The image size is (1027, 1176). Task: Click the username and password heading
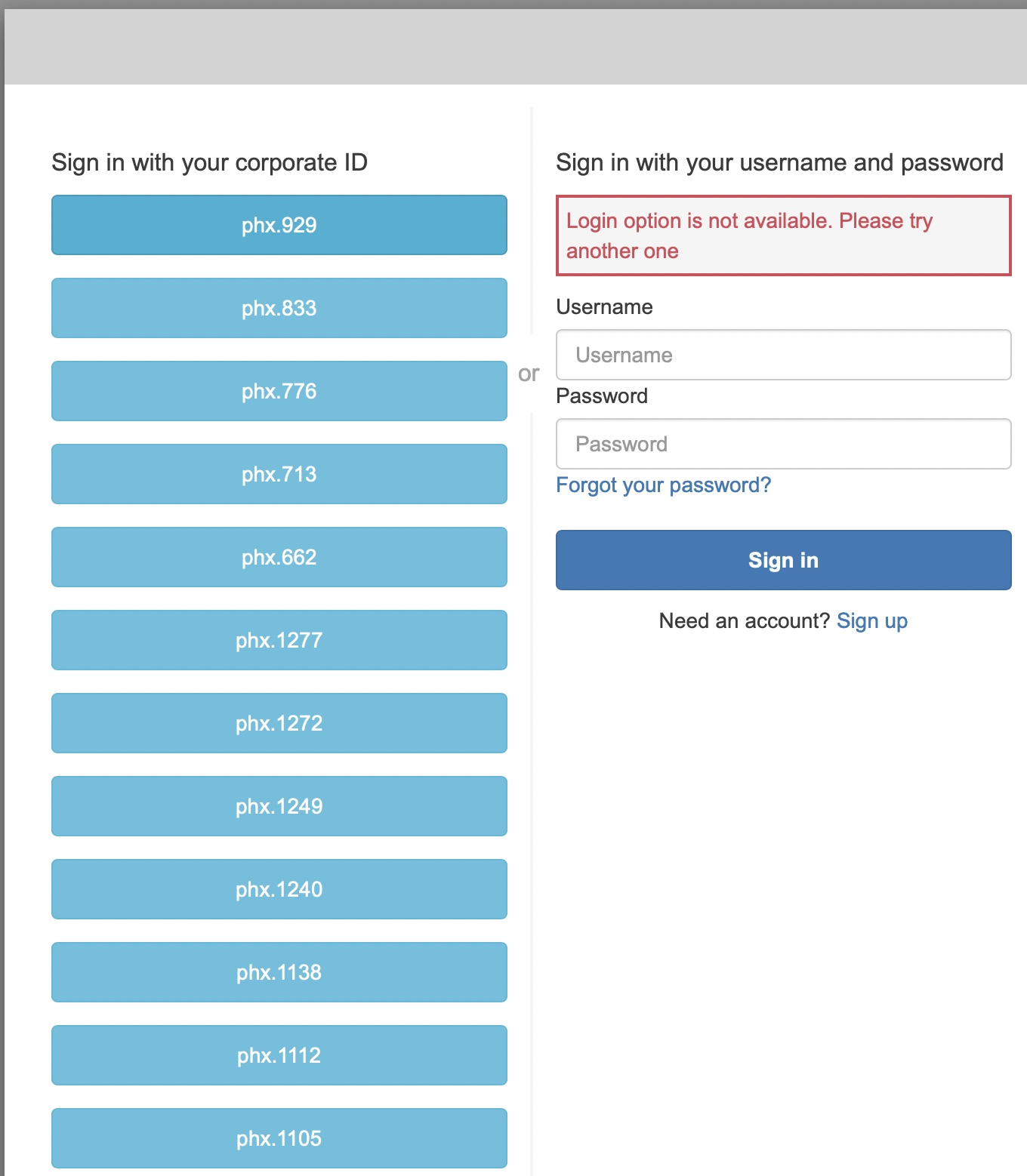click(779, 162)
